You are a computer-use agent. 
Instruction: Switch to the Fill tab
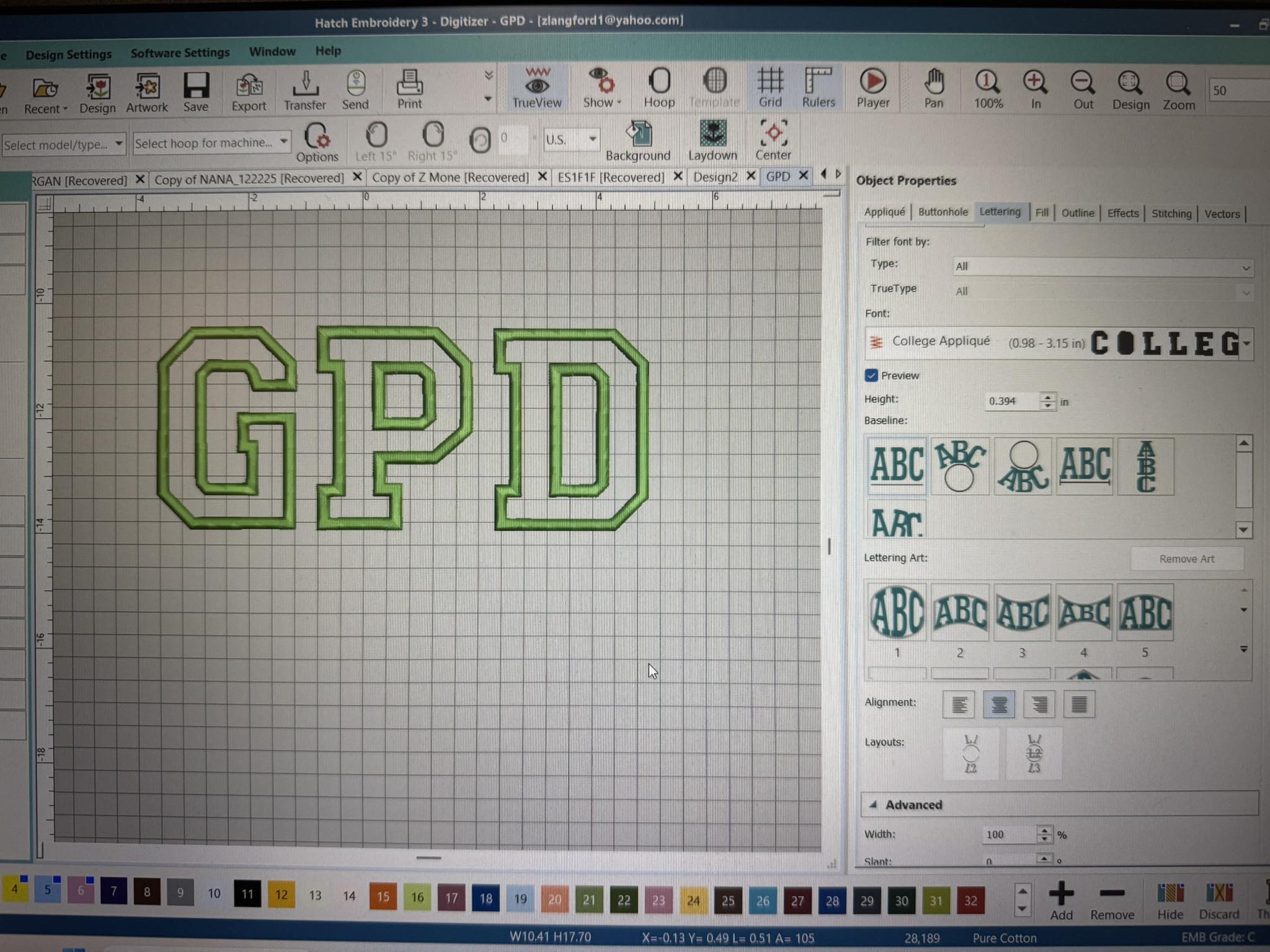(1042, 213)
